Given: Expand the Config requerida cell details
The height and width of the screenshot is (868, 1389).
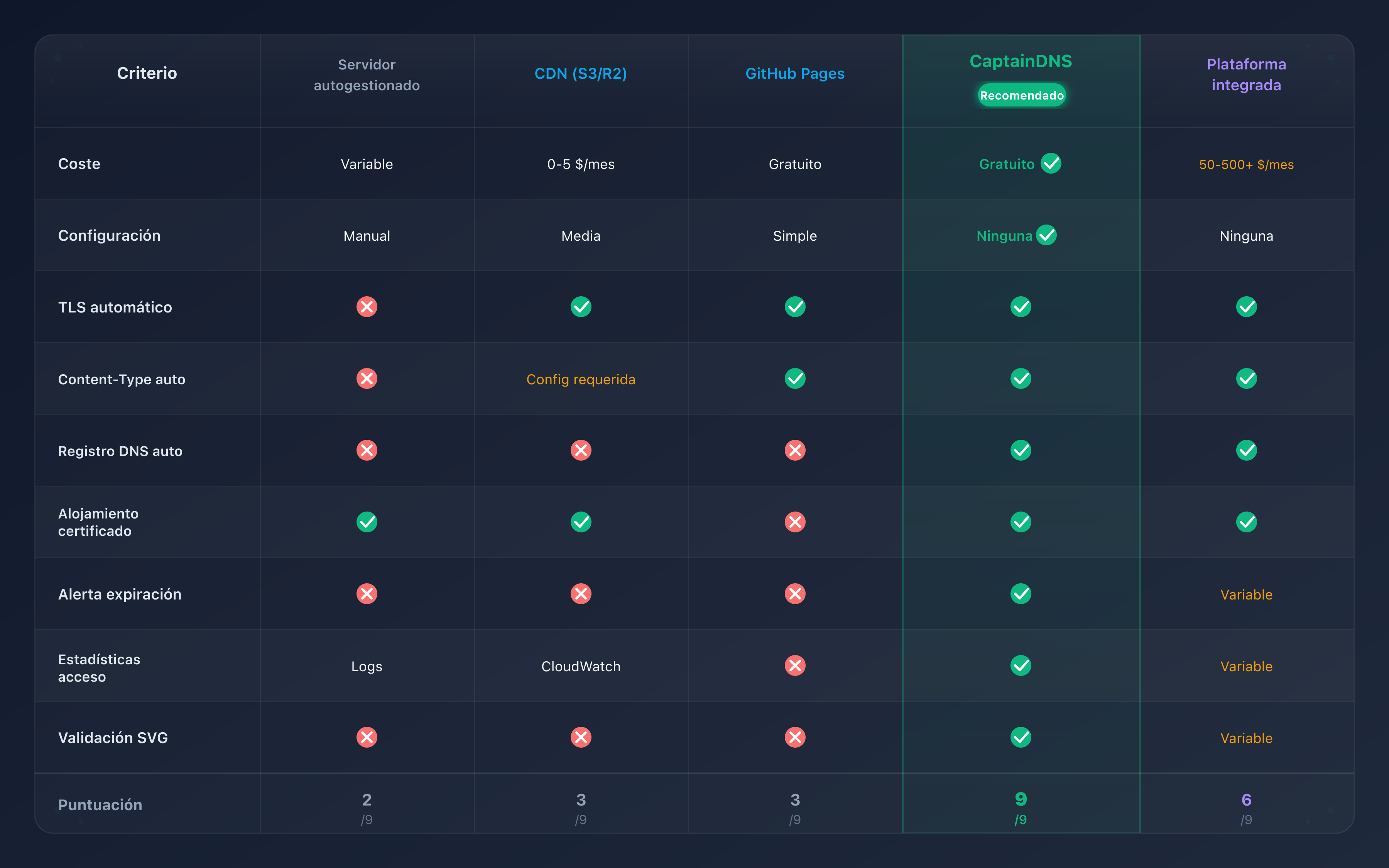Looking at the screenshot, I should coord(581,379).
